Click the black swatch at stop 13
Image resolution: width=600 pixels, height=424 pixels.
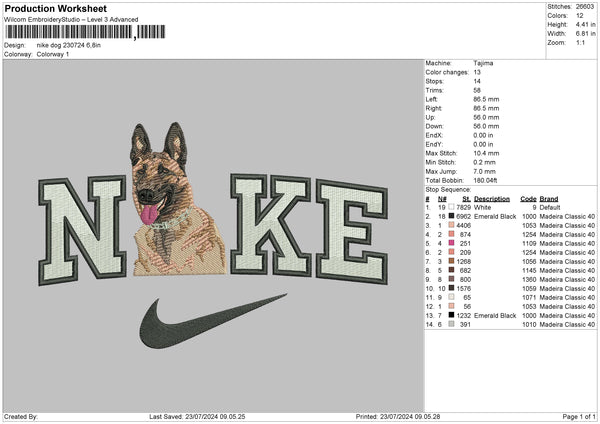coord(451,315)
